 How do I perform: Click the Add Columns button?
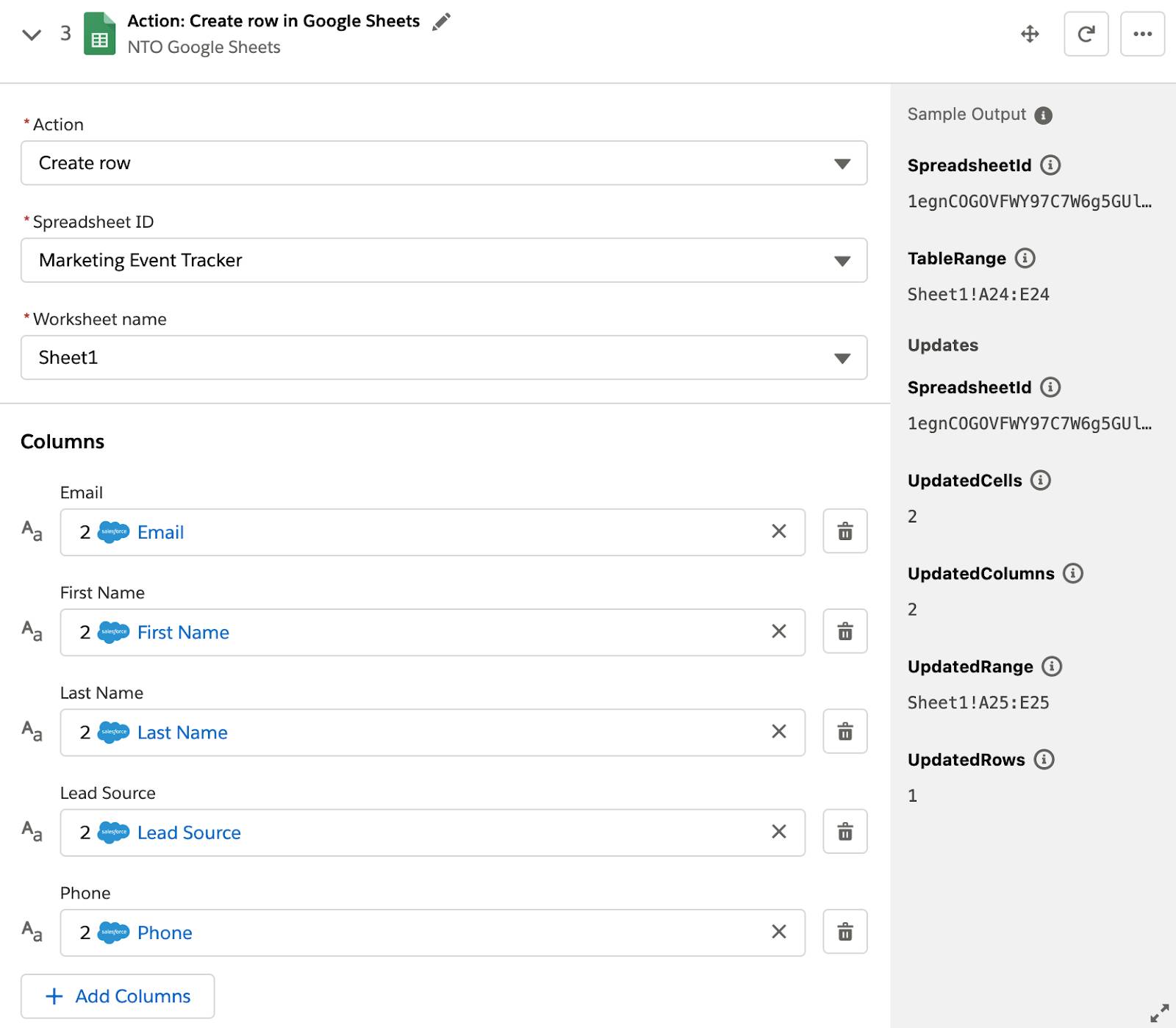118,996
